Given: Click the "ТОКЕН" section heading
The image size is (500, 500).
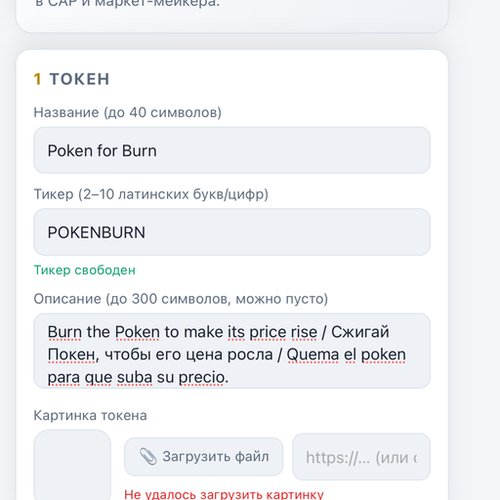Looking at the screenshot, I should pyautogui.click(x=80, y=79).
